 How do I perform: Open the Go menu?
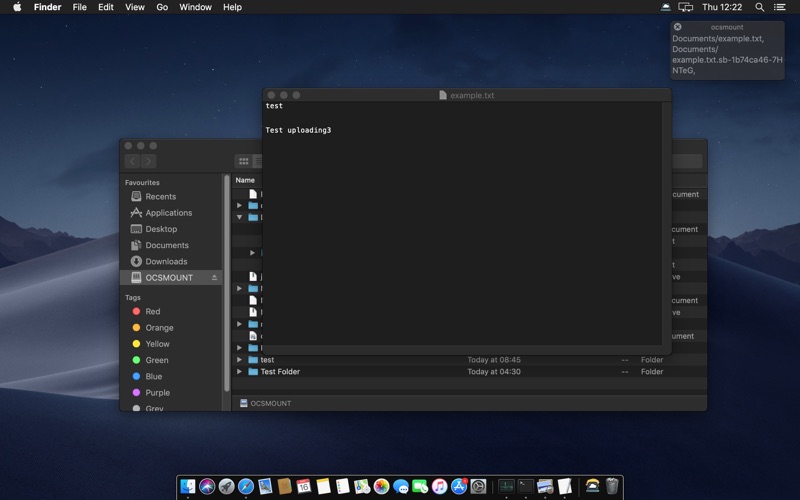click(162, 7)
